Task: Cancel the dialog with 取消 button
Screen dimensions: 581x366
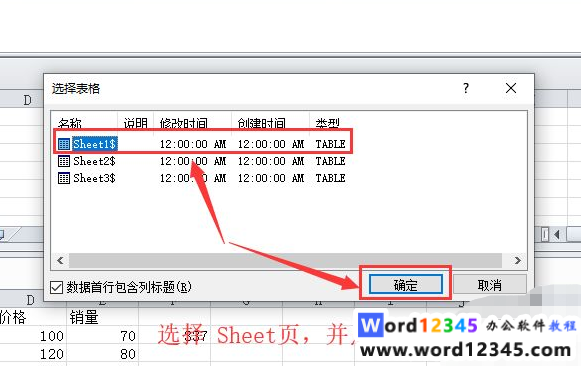Action: pyautogui.click(x=489, y=285)
